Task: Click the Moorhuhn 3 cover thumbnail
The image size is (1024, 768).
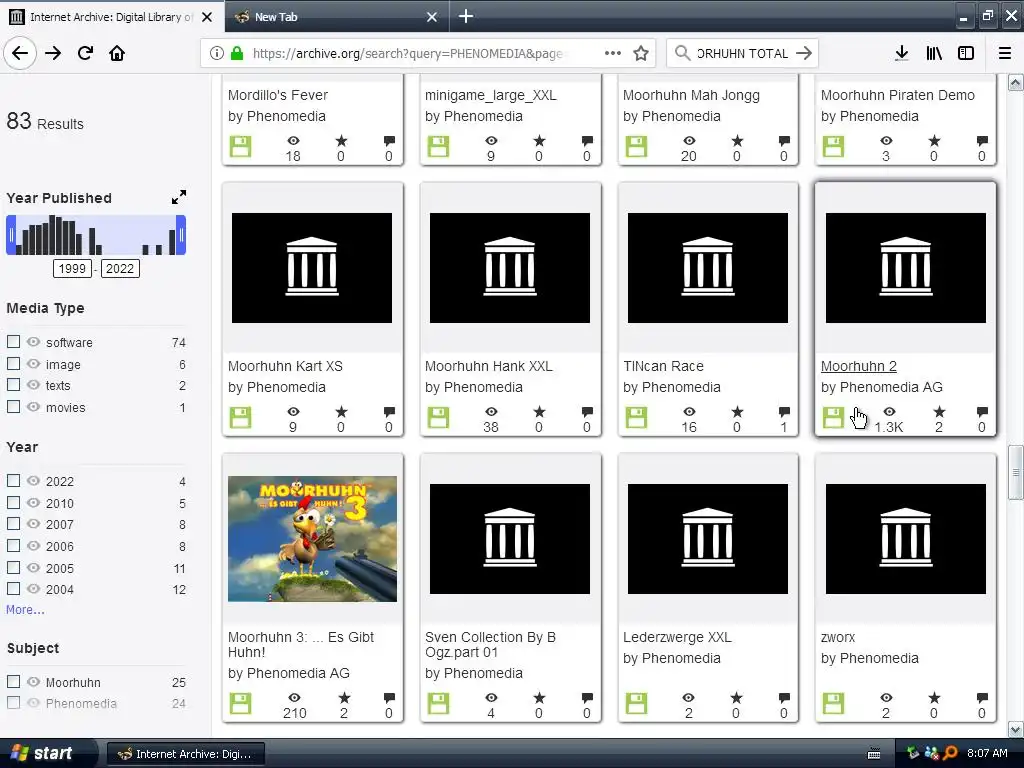Action: [312, 539]
